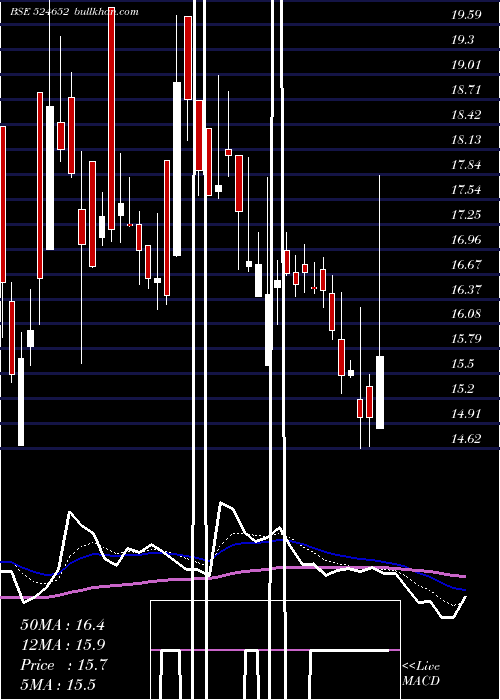Click the 16.08 price axis label
The image size is (500, 700).
pos(466,313)
